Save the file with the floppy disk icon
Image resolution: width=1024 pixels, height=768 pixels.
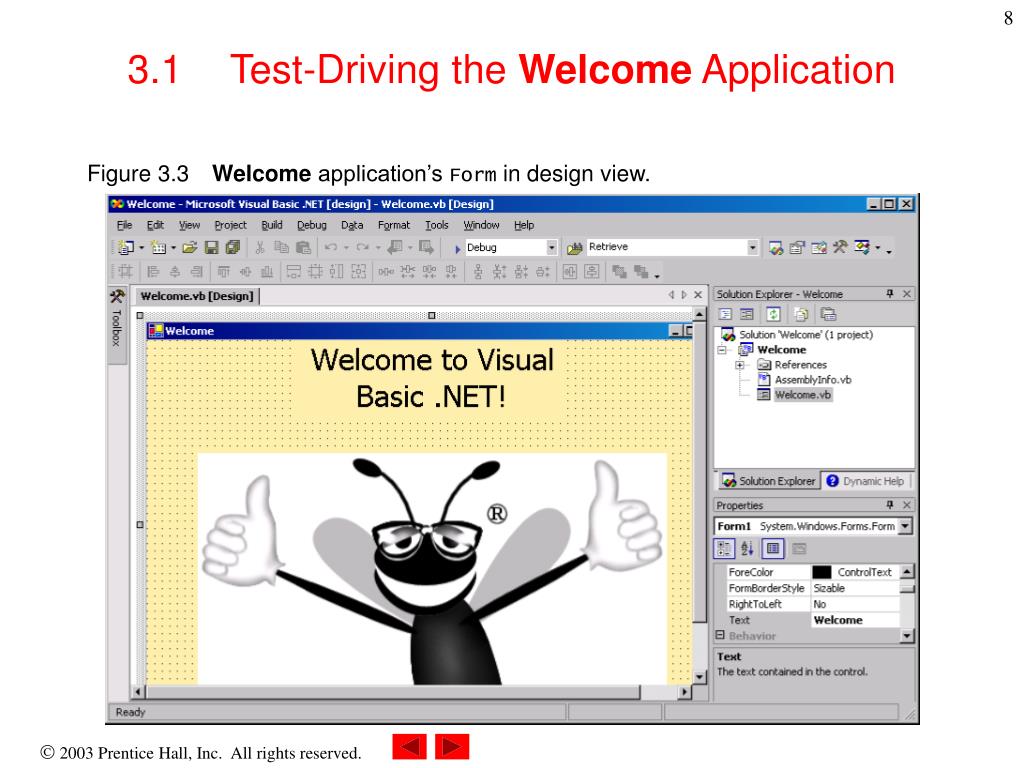click(211, 248)
